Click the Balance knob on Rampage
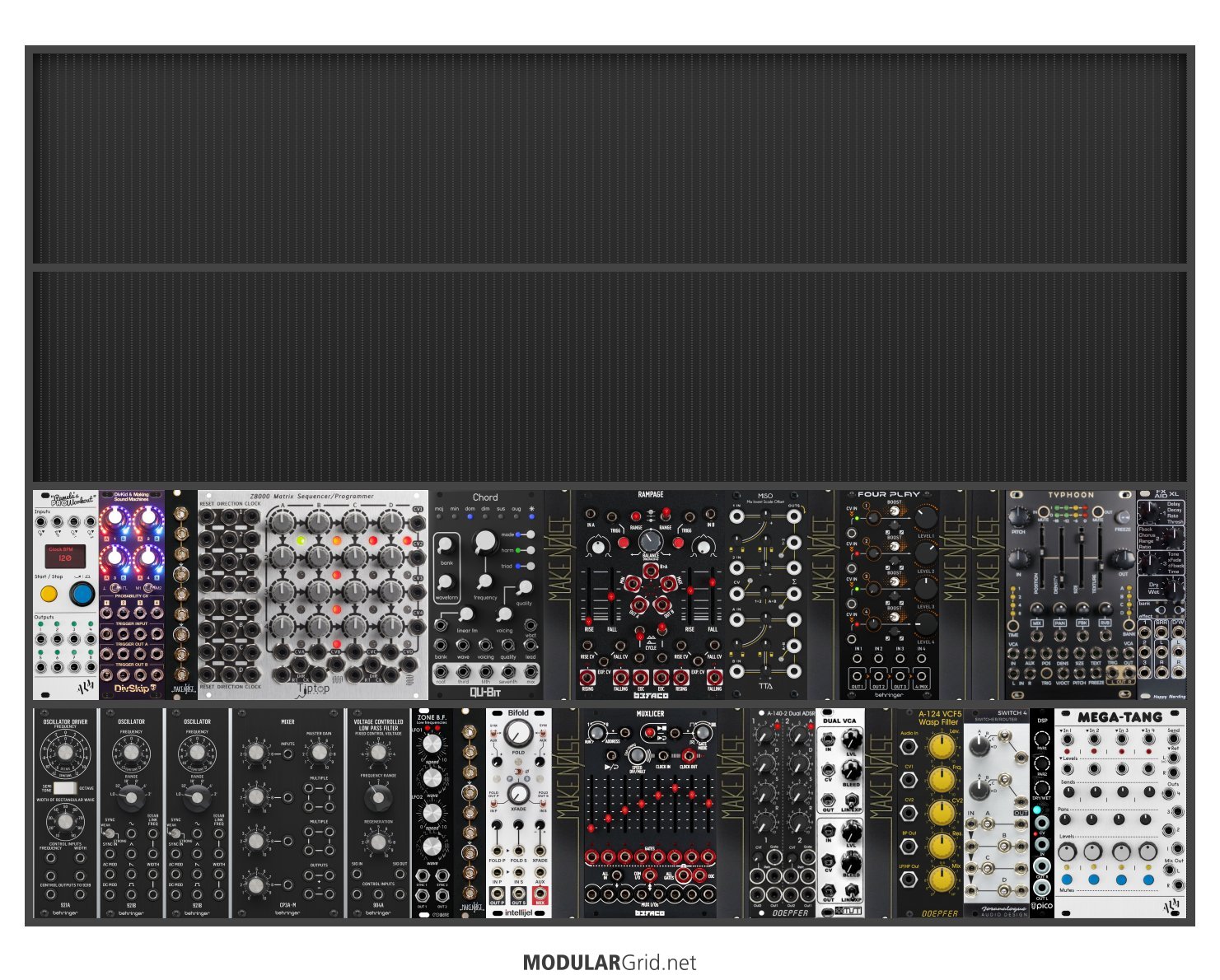 (651, 541)
